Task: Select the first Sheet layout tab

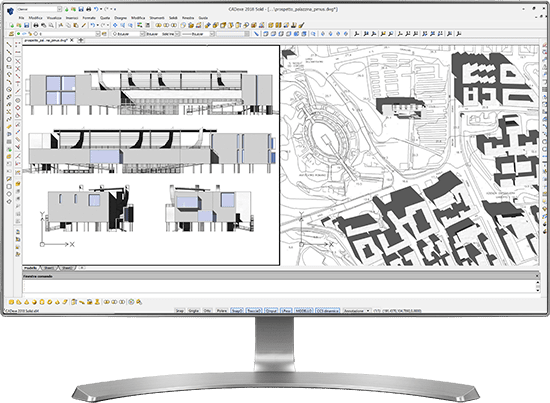Action: pyautogui.click(x=48, y=268)
